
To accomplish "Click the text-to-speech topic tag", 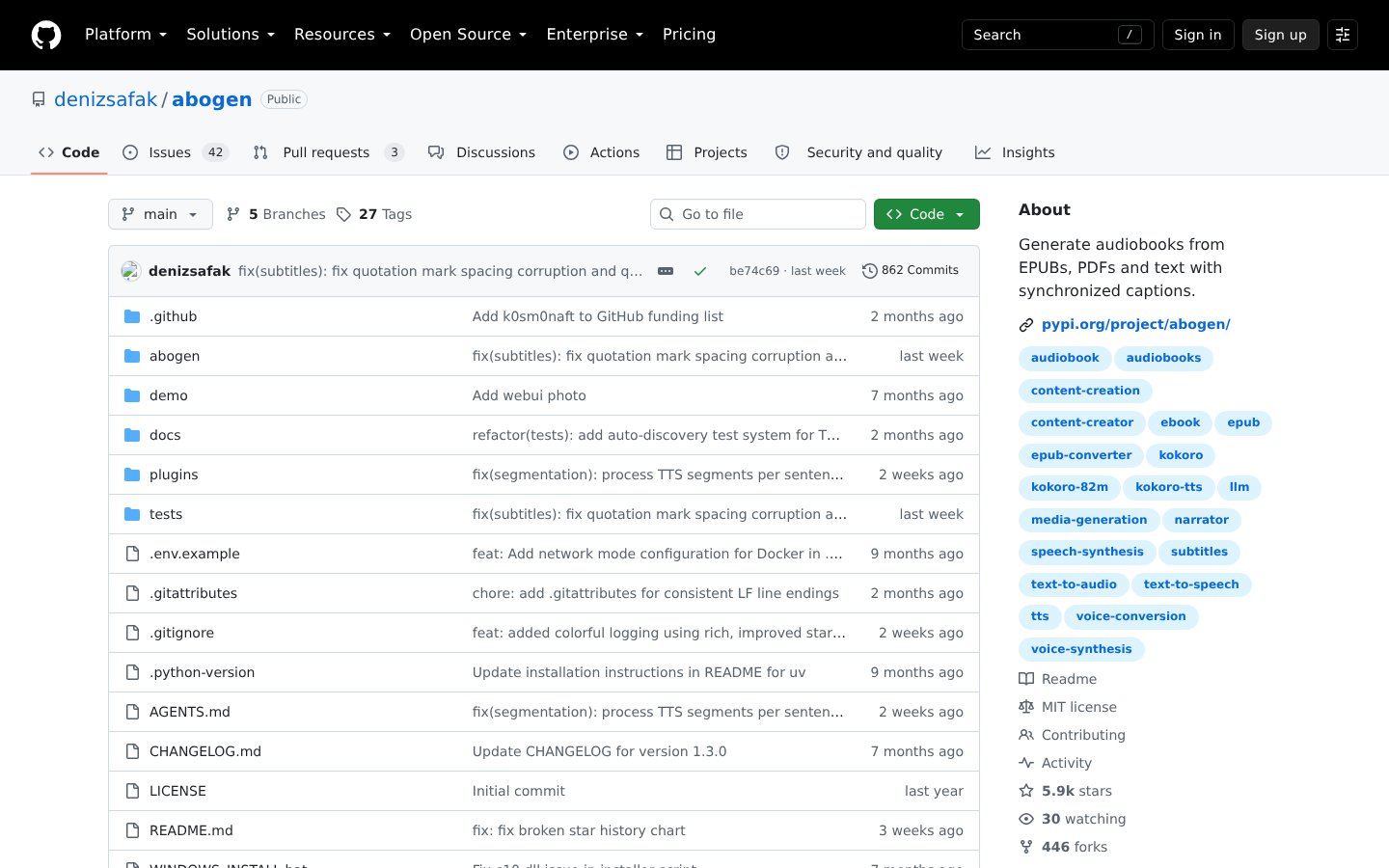I will (1191, 585).
